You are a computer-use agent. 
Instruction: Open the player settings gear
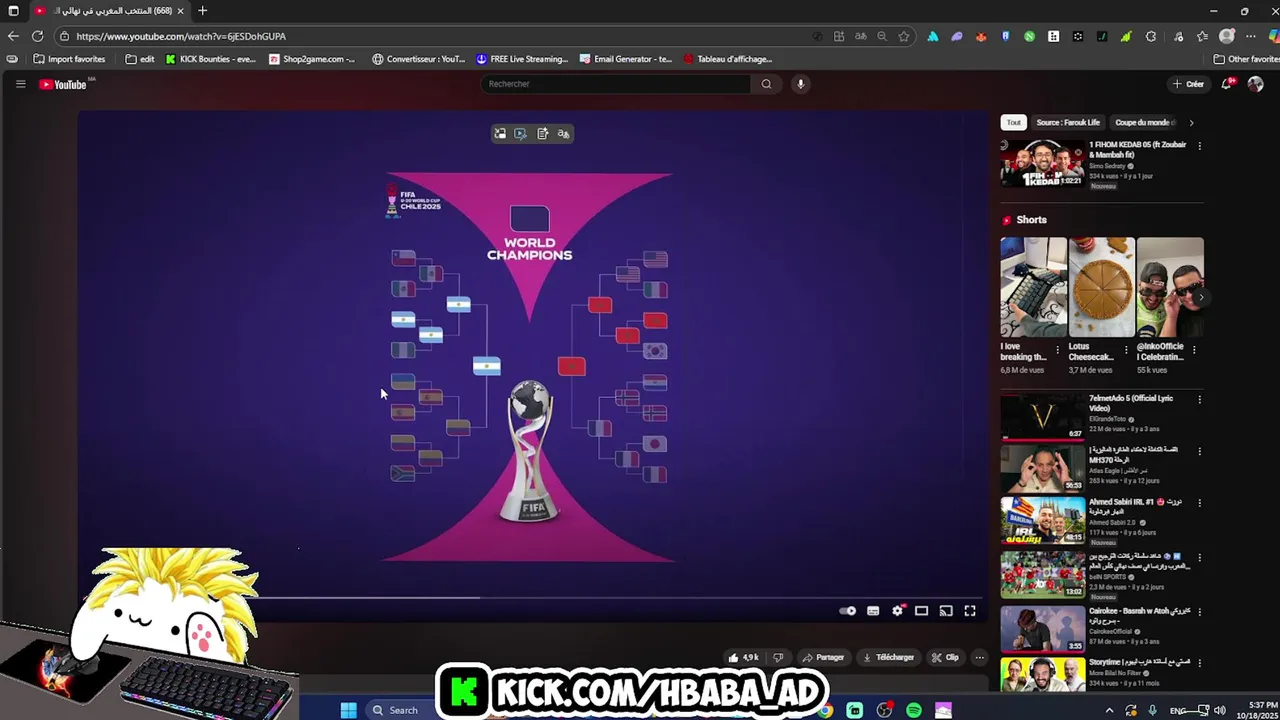[x=897, y=611]
